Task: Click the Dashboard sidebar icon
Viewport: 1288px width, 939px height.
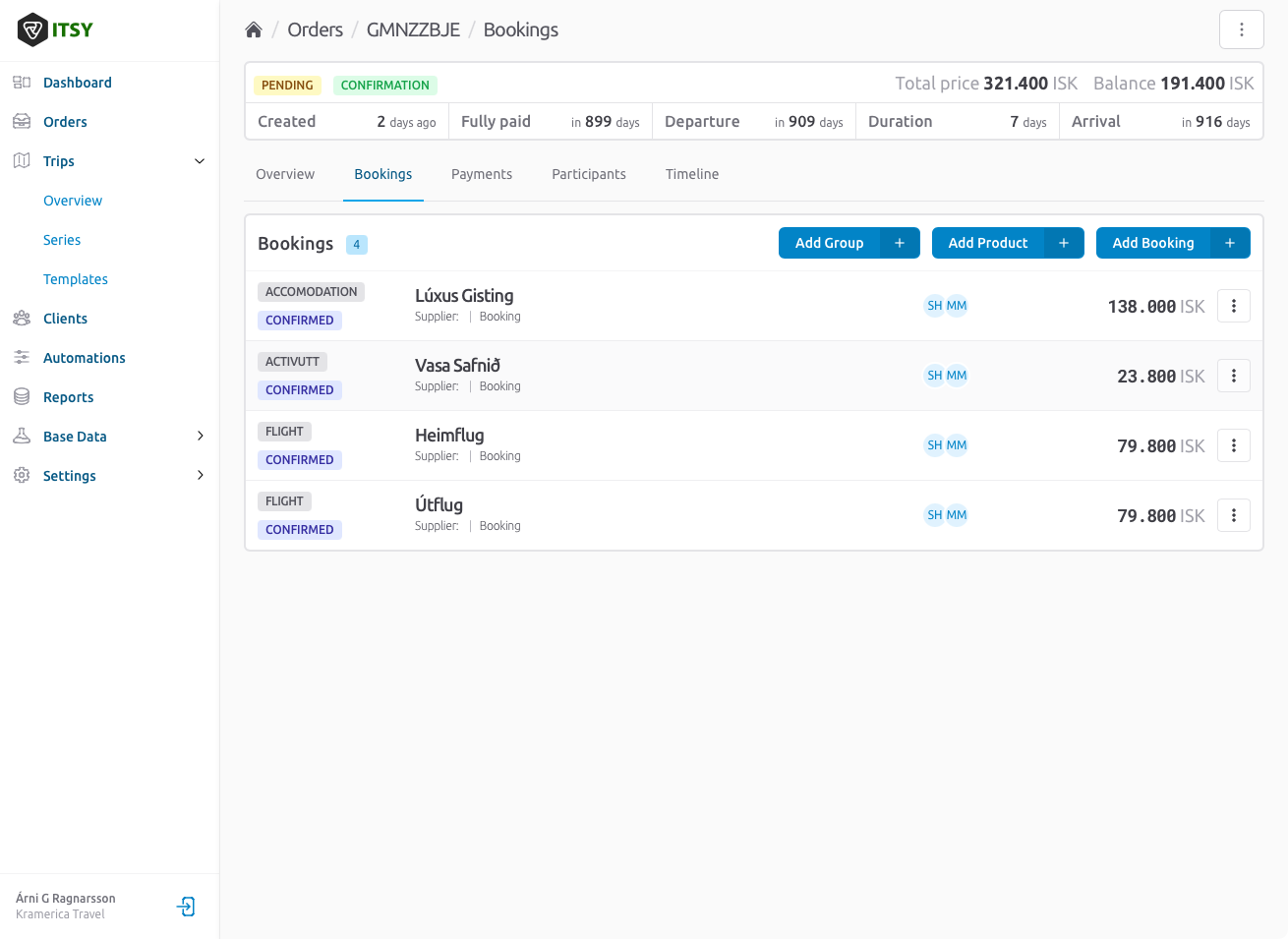Action: 22,83
